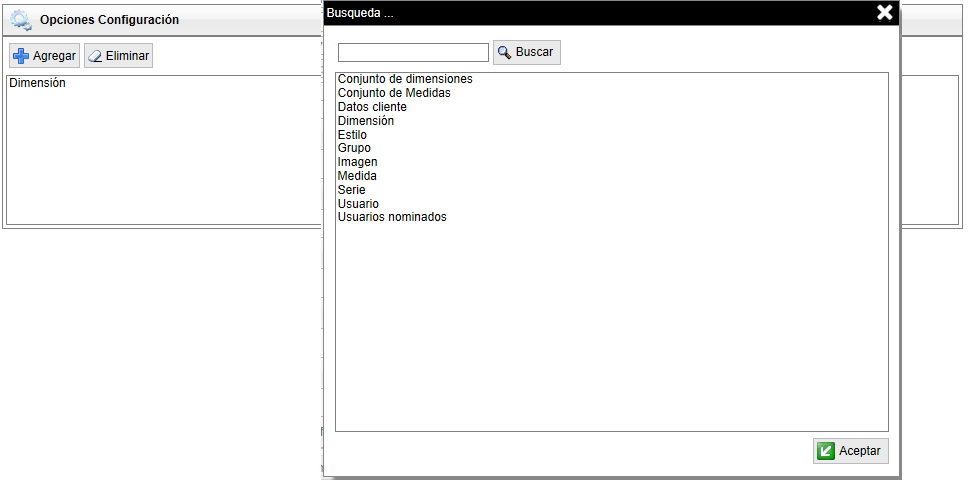Click the green Aceptar arrow icon

[826, 451]
